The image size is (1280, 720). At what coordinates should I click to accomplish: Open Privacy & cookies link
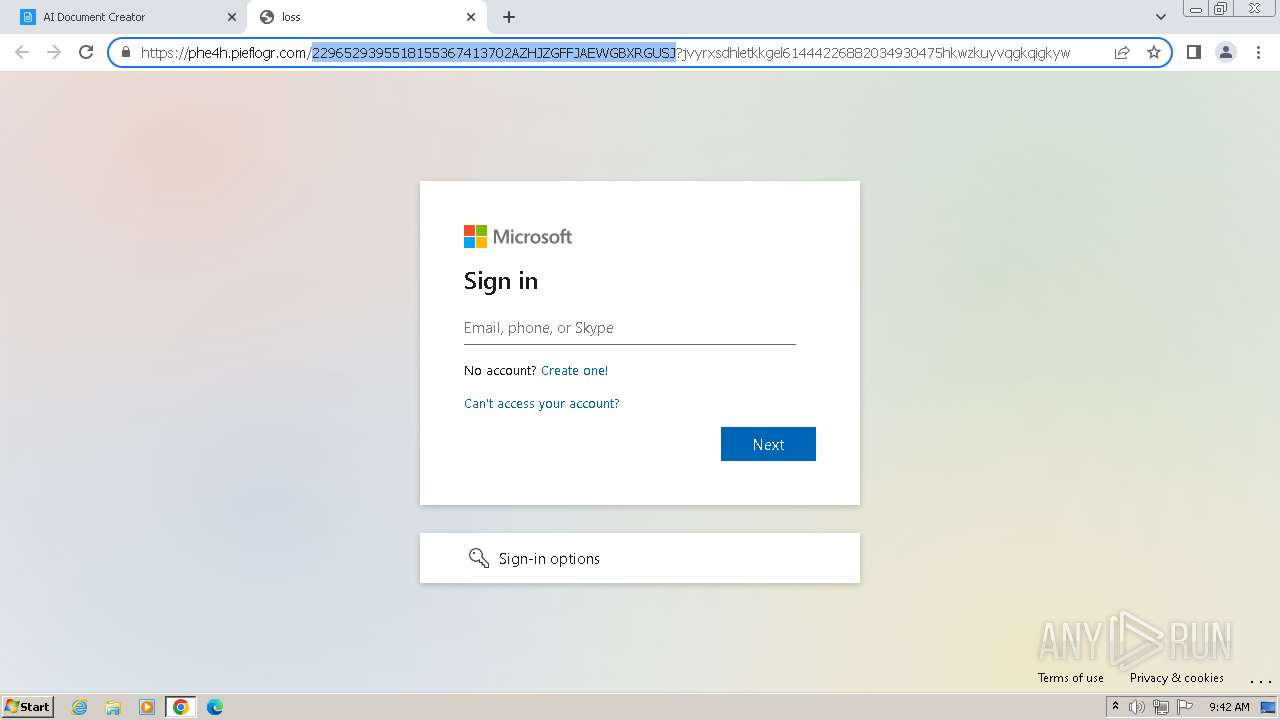1176,678
